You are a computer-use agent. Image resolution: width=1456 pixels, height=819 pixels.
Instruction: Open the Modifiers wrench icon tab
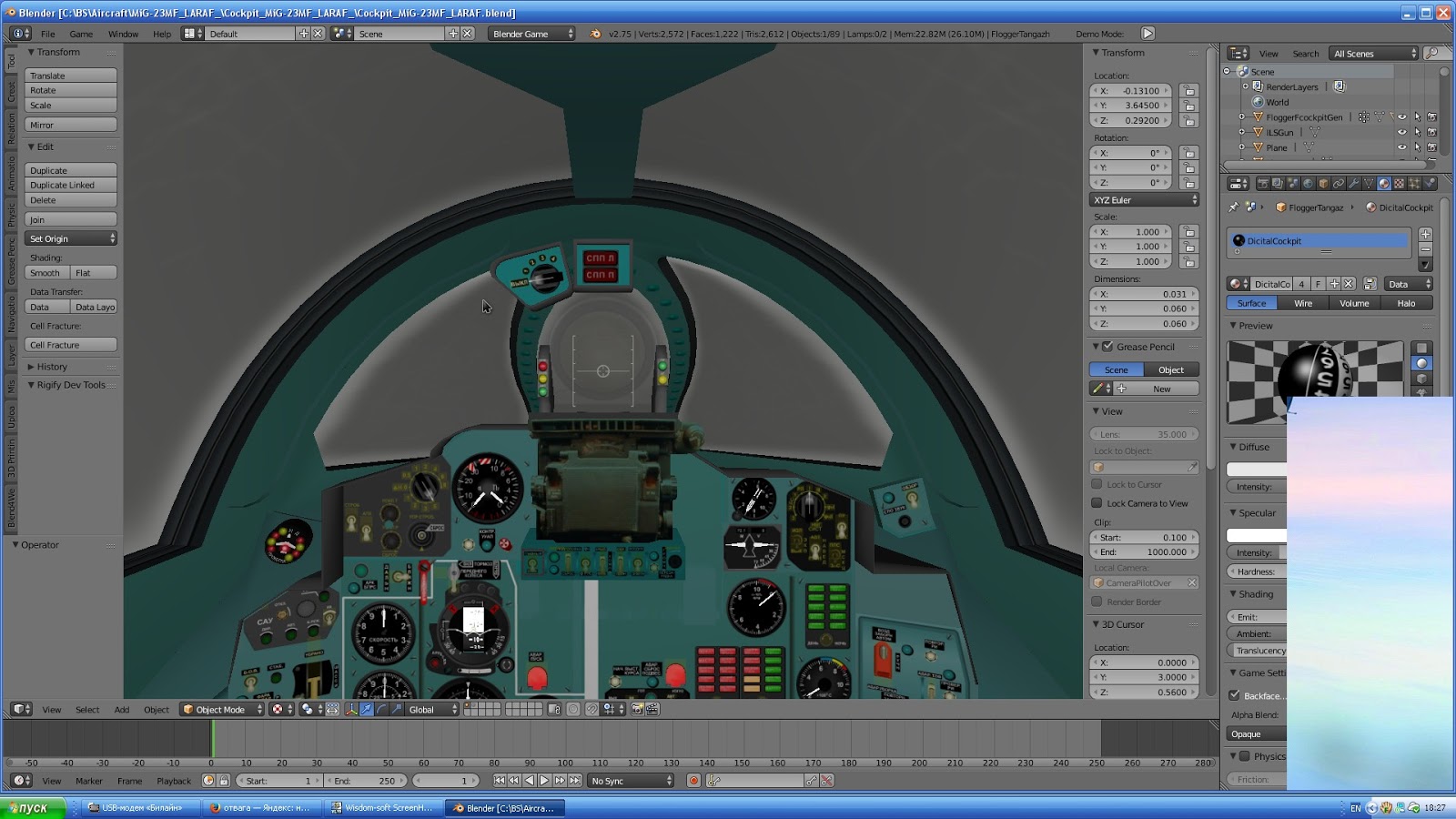point(1353,184)
